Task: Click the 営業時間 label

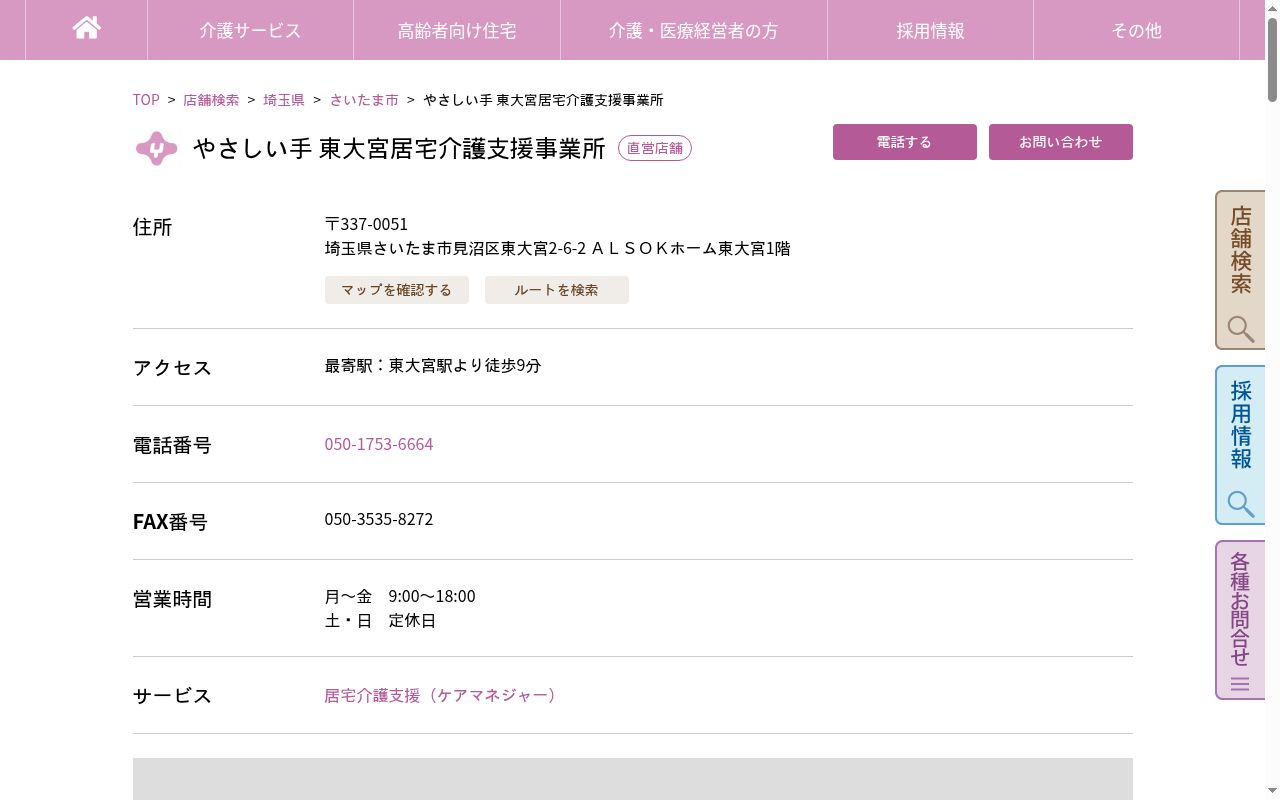Action: [172, 599]
